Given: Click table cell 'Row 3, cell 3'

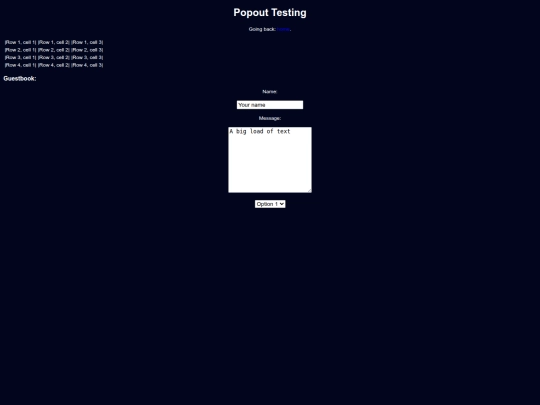Looking at the screenshot, I should pos(87,58).
